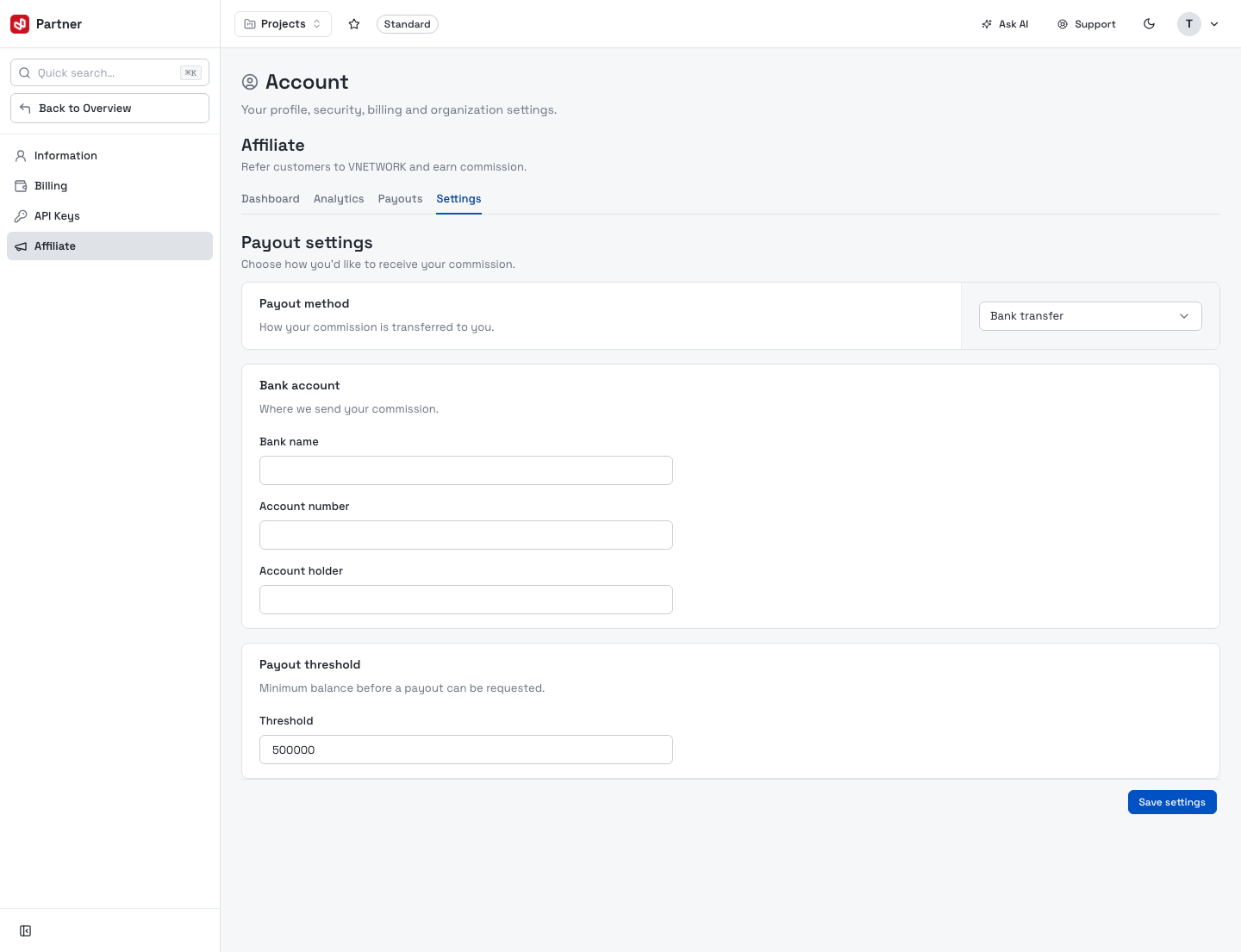Toggle dark mode moon icon

point(1149,24)
